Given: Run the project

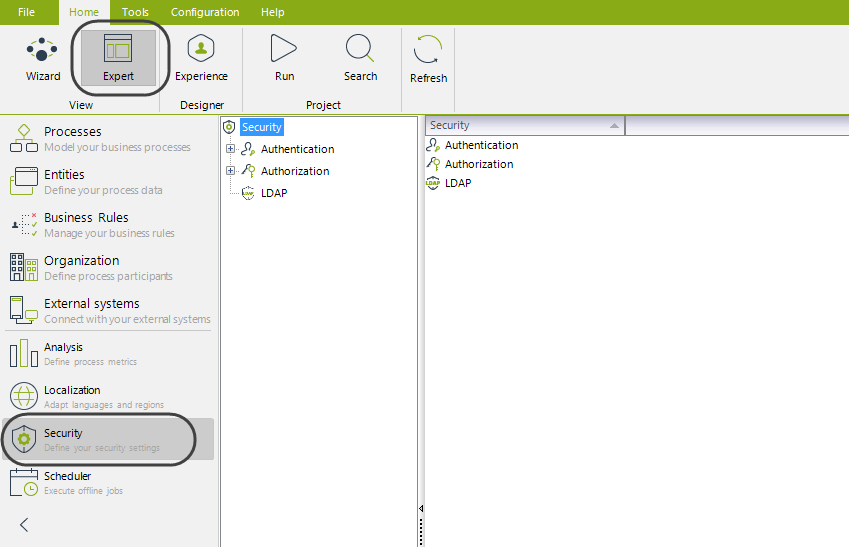Looking at the screenshot, I should 284,59.
